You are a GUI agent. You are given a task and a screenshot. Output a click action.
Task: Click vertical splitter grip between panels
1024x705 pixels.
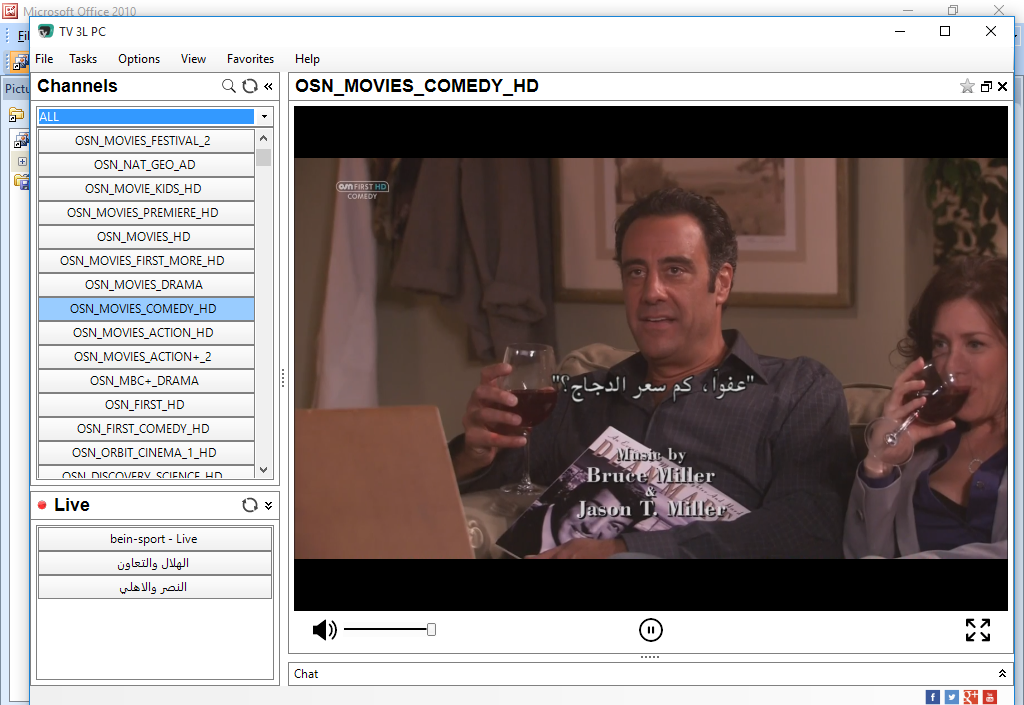(x=283, y=378)
